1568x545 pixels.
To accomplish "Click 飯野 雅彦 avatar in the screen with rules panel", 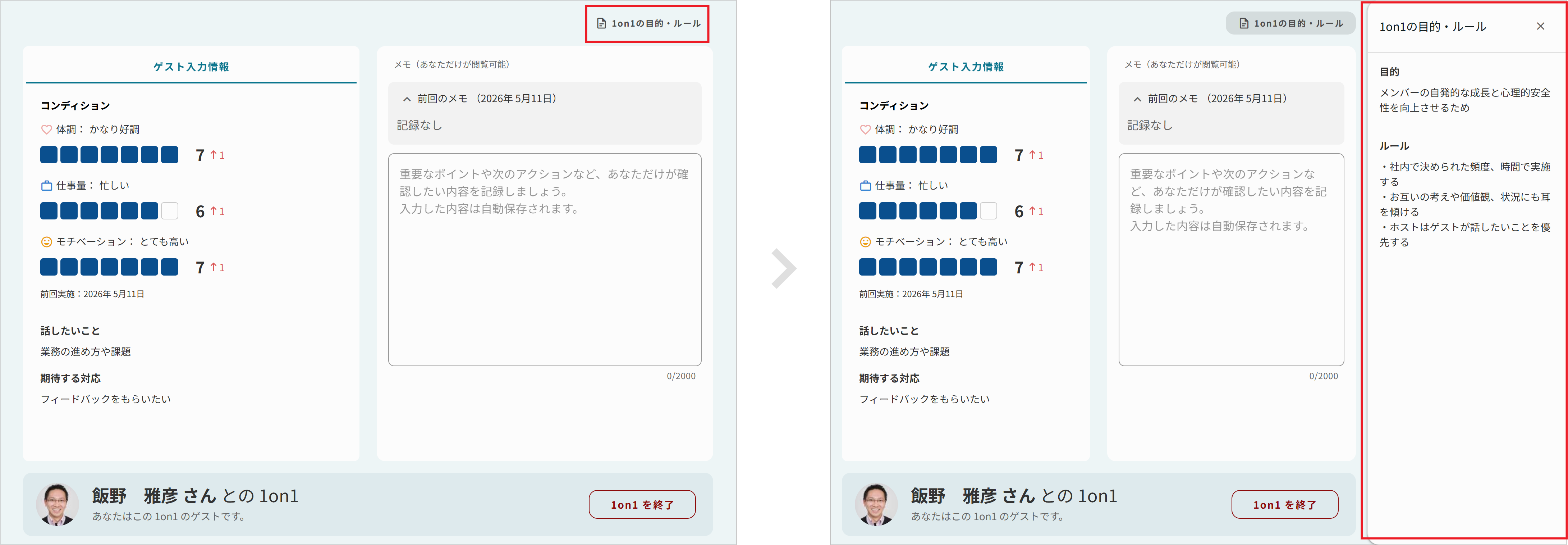I will tap(876, 504).
